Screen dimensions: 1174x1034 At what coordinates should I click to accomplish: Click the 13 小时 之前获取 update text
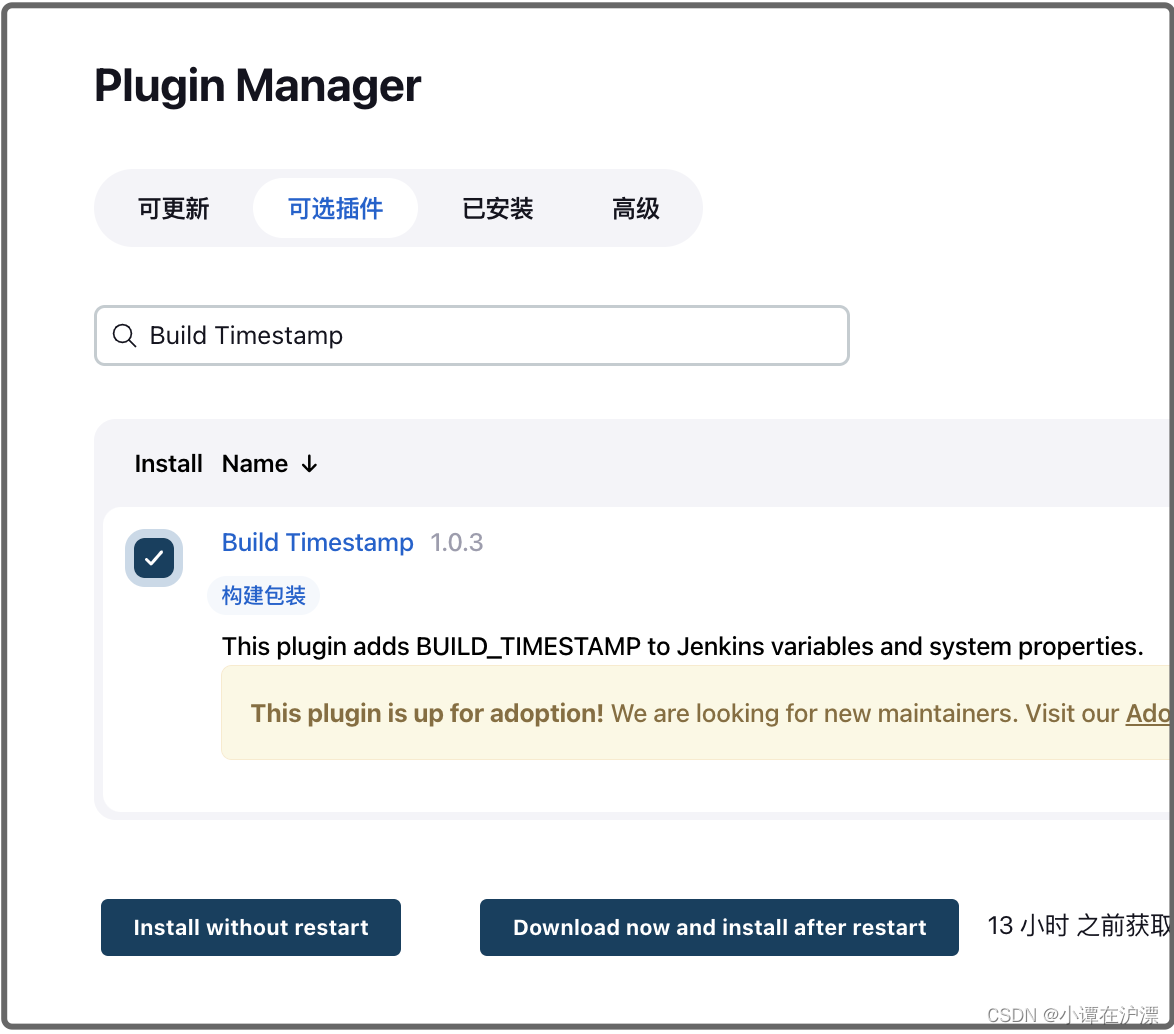pyautogui.click(x=1079, y=926)
